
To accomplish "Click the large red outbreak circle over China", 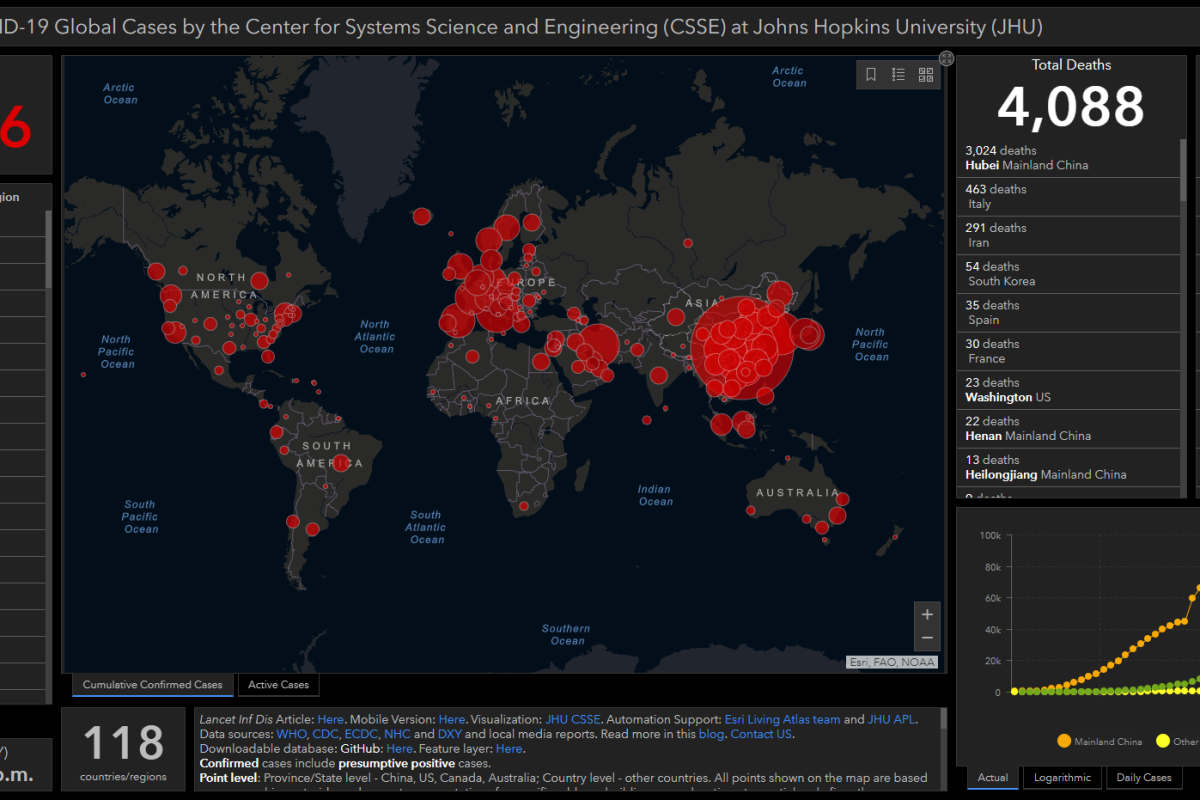I will (x=740, y=345).
